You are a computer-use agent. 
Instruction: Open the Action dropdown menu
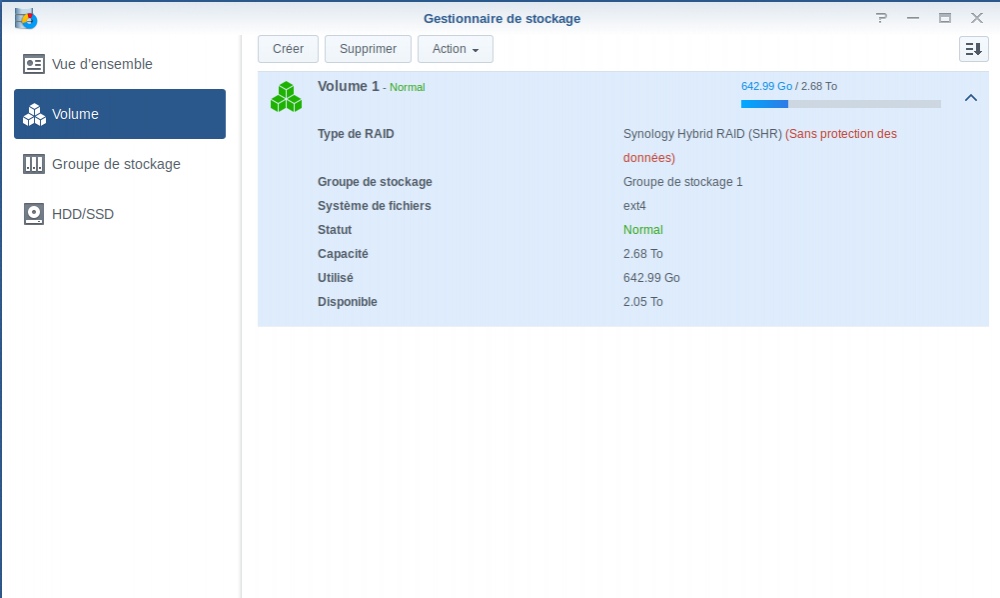pos(455,49)
